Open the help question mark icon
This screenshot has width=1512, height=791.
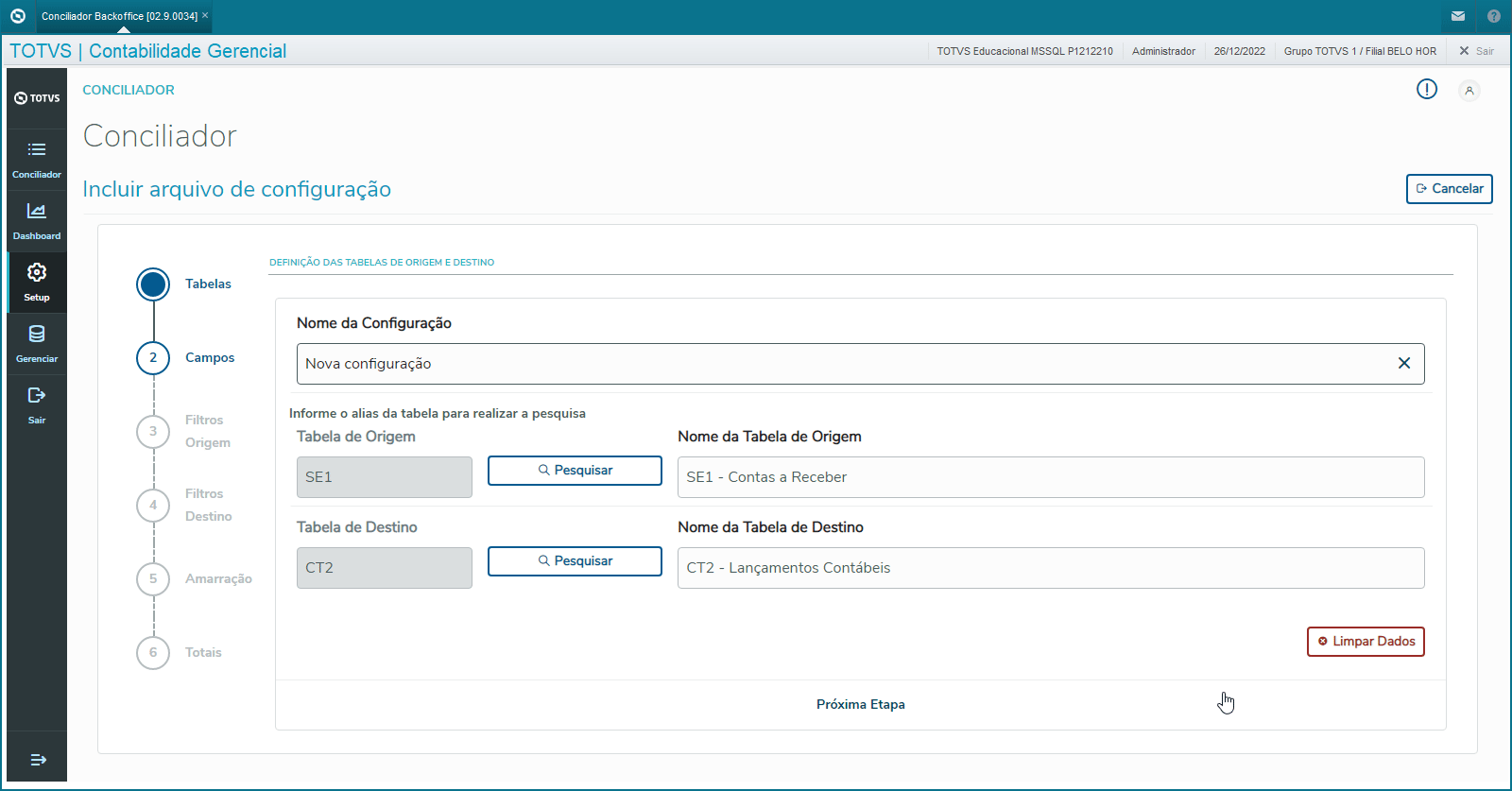pos(1494,16)
